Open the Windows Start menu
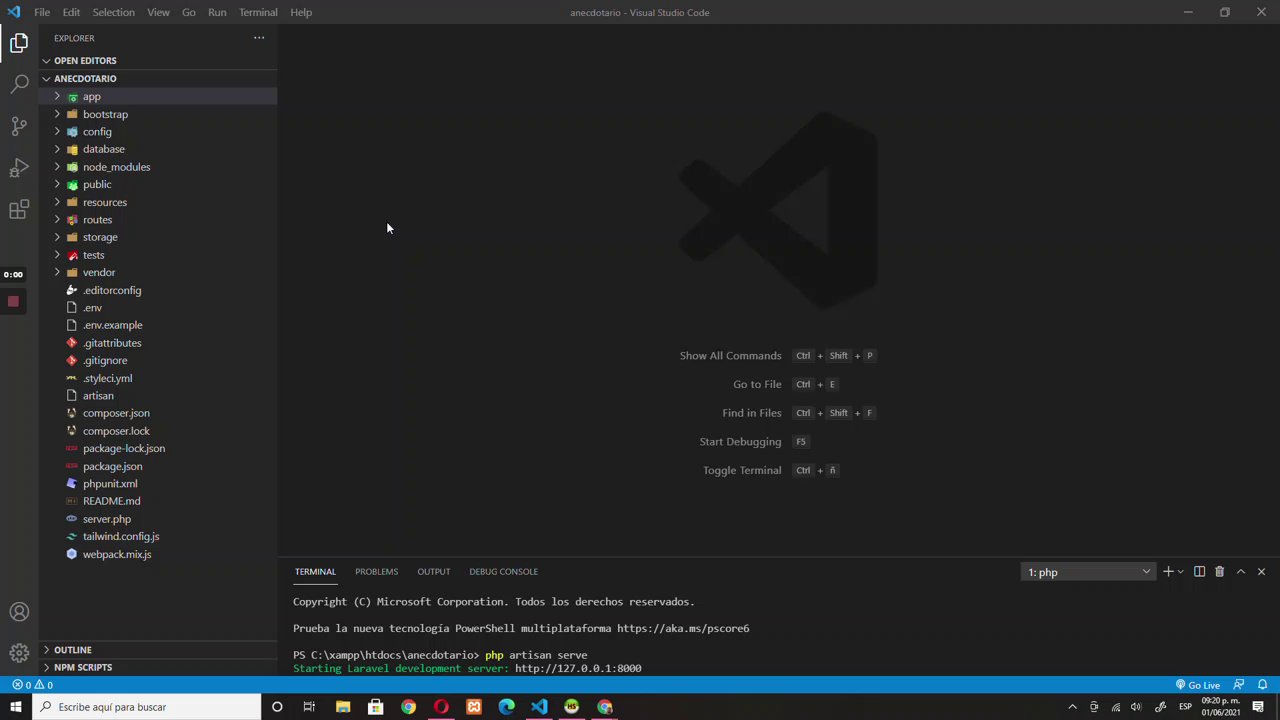Image resolution: width=1280 pixels, height=720 pixels. pyautogui.click(x=15, y=707)
